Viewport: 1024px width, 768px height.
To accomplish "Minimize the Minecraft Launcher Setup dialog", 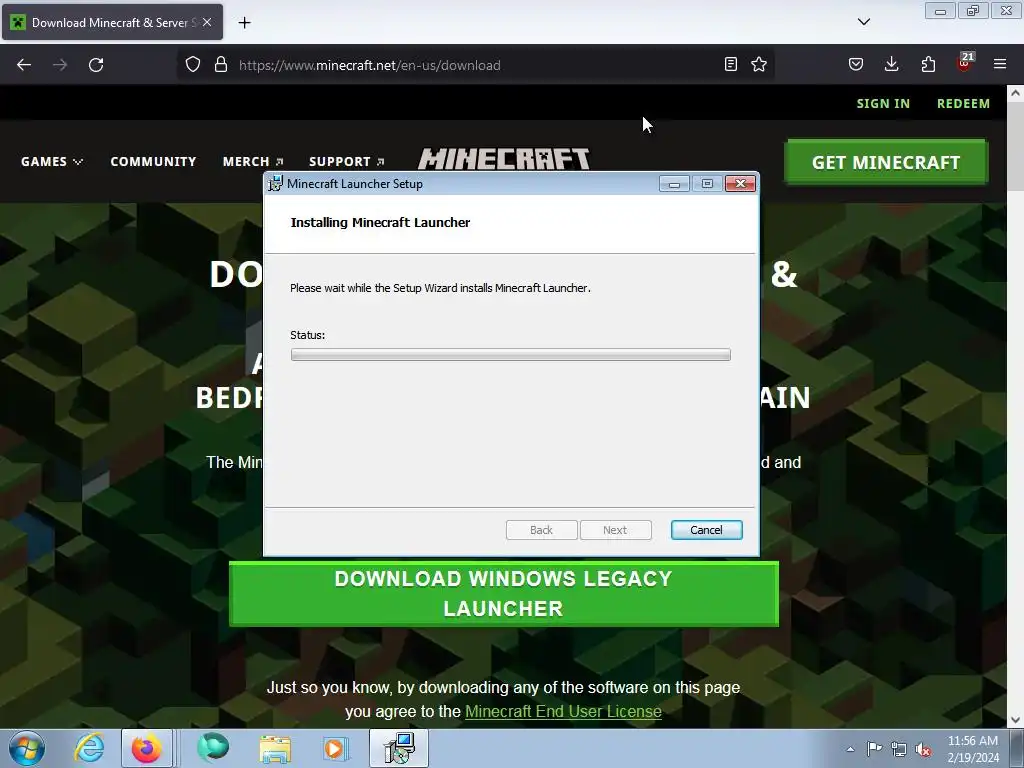I will pyautogui.click(x=675, y=184).
